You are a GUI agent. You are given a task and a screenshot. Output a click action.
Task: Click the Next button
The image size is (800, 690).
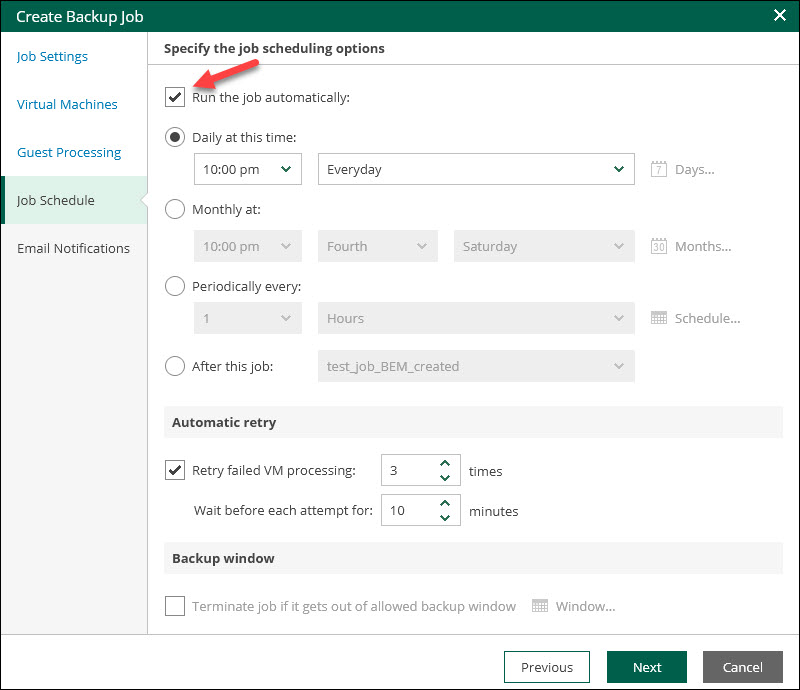pos(646,667)
